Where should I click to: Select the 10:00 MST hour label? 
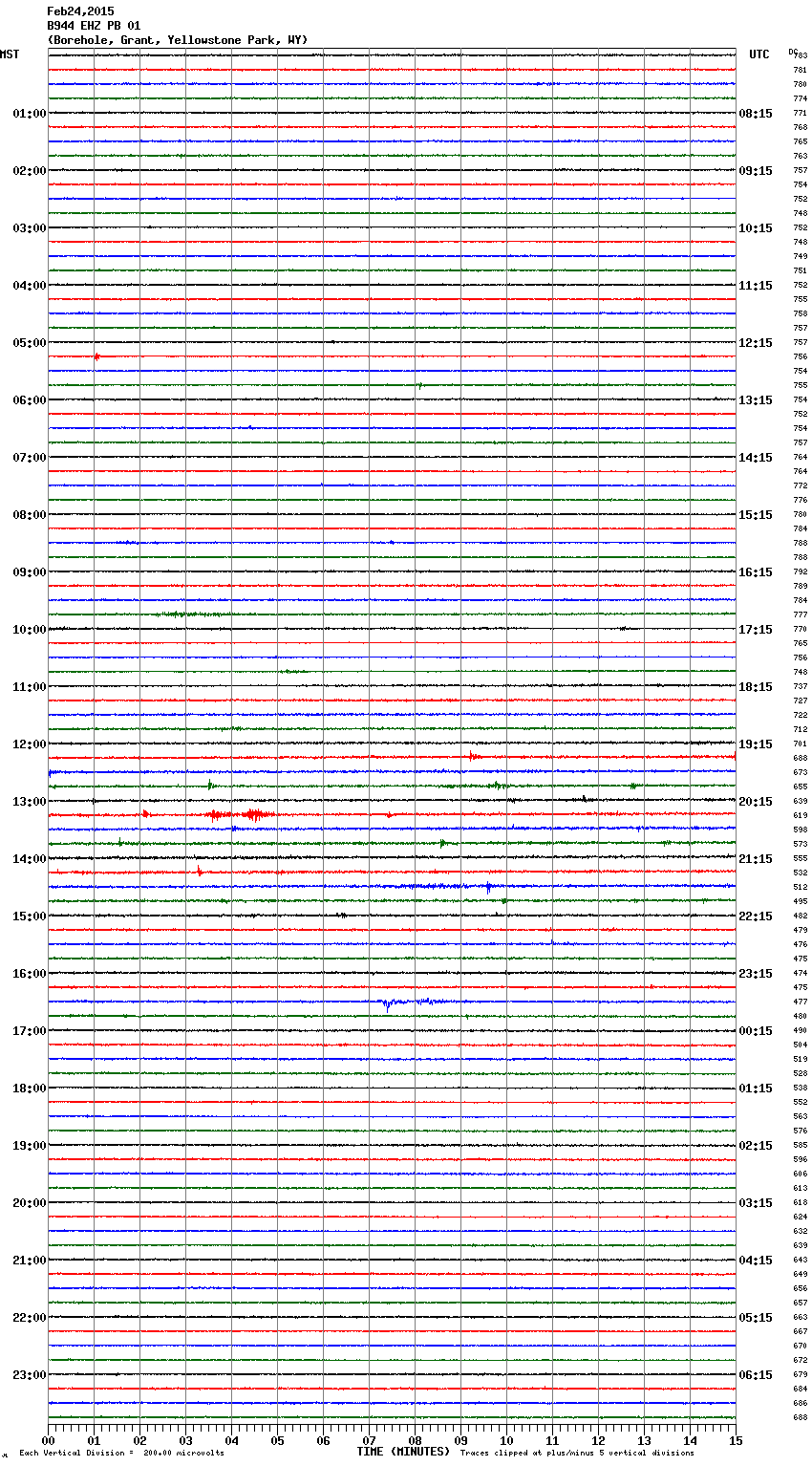[x=30, y=630]
